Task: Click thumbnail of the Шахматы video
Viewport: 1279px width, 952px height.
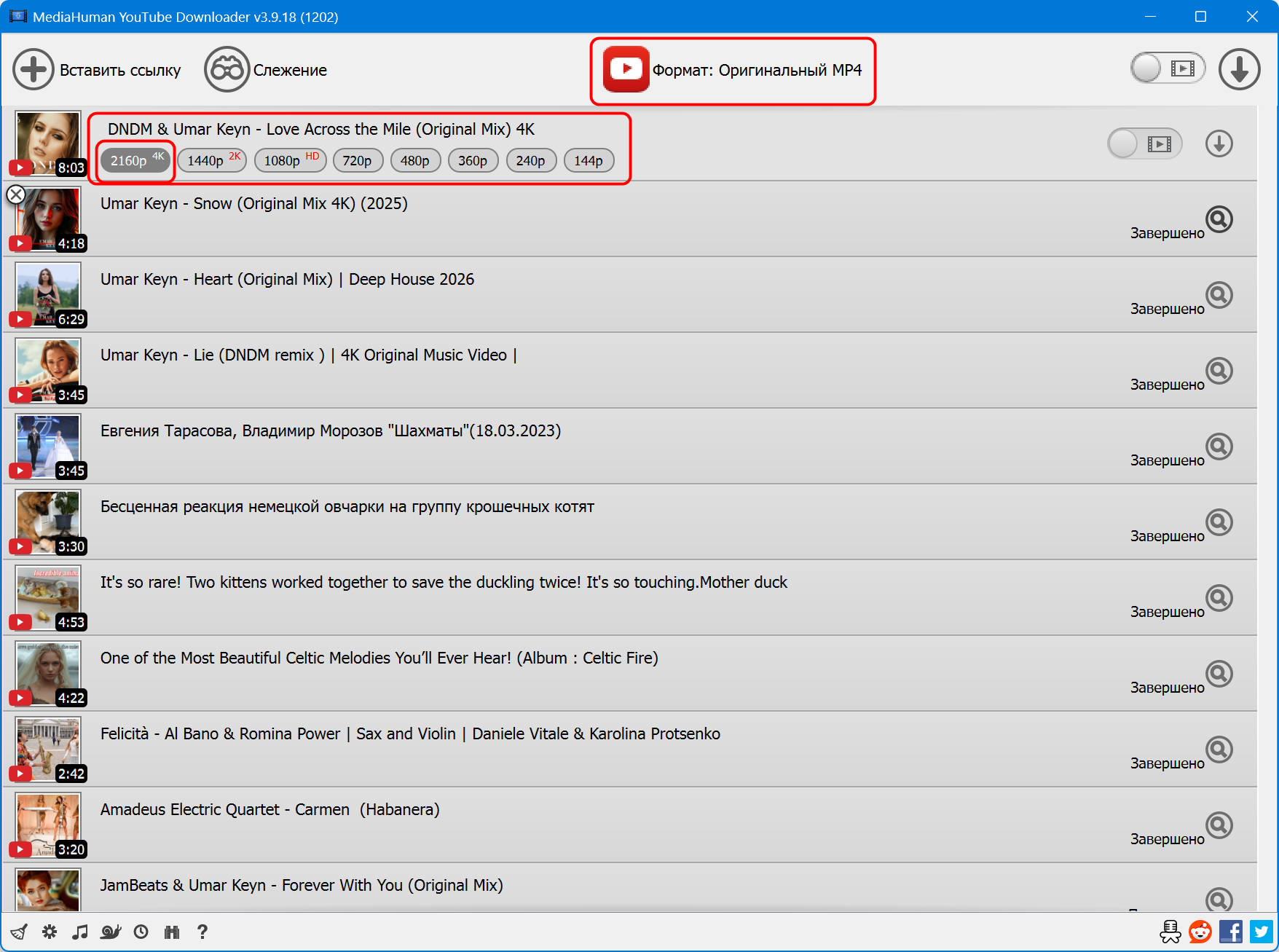Action: 48,447
